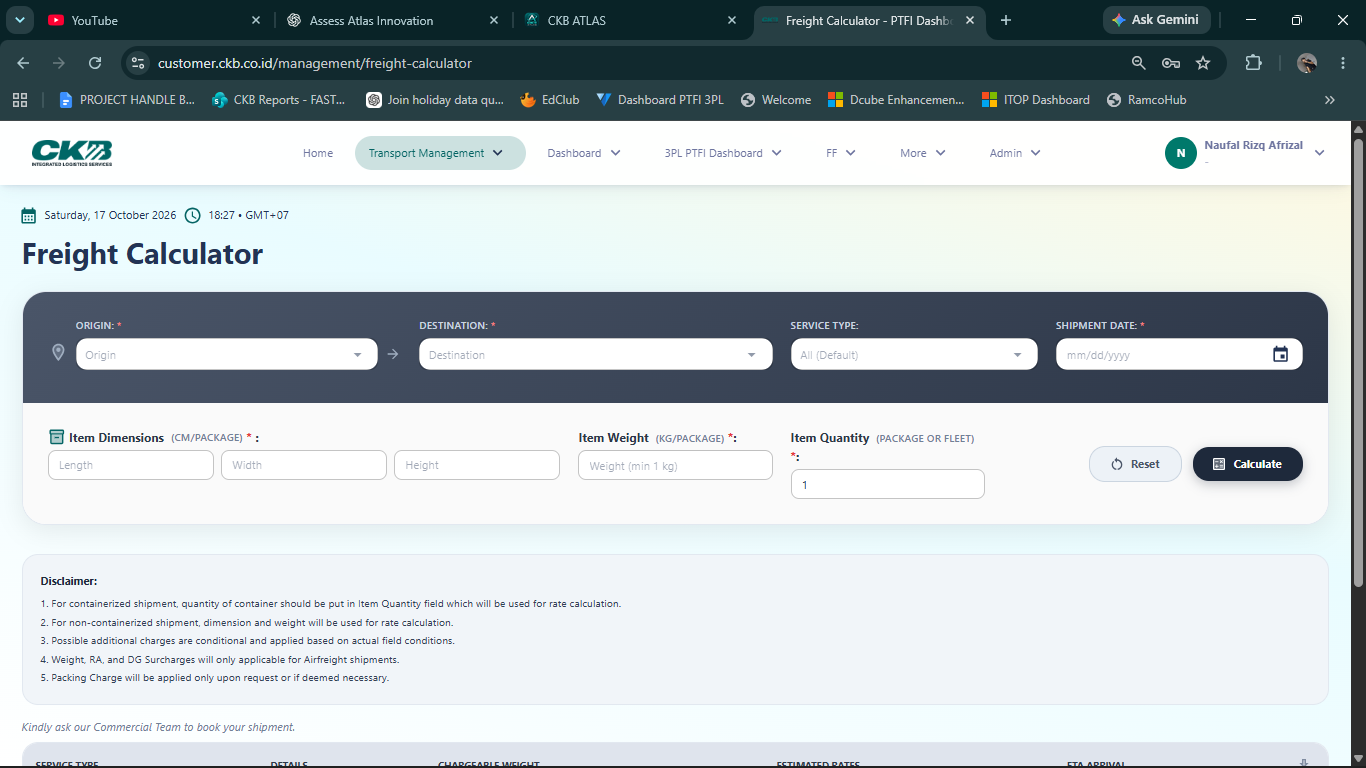The image size is (1366, 768).
Task: Click the Reset button
Action: pos(1135,464)
